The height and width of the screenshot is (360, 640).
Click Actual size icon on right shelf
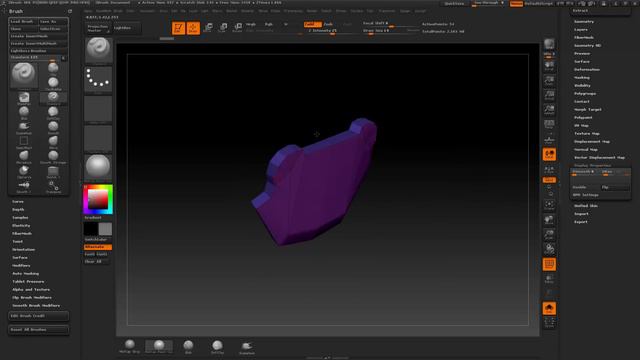pyautogui.click(x=549, y=95)
